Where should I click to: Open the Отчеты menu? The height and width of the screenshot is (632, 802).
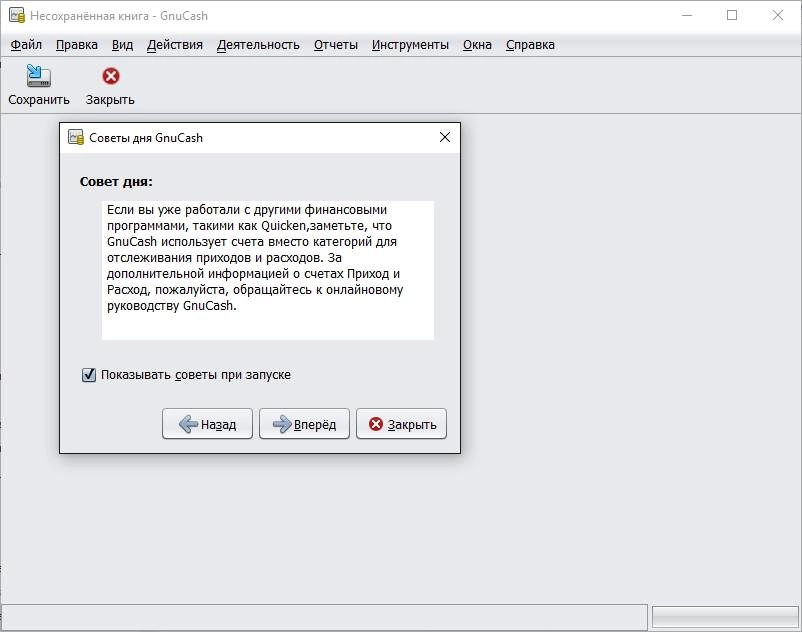click(x=336, y=45)
